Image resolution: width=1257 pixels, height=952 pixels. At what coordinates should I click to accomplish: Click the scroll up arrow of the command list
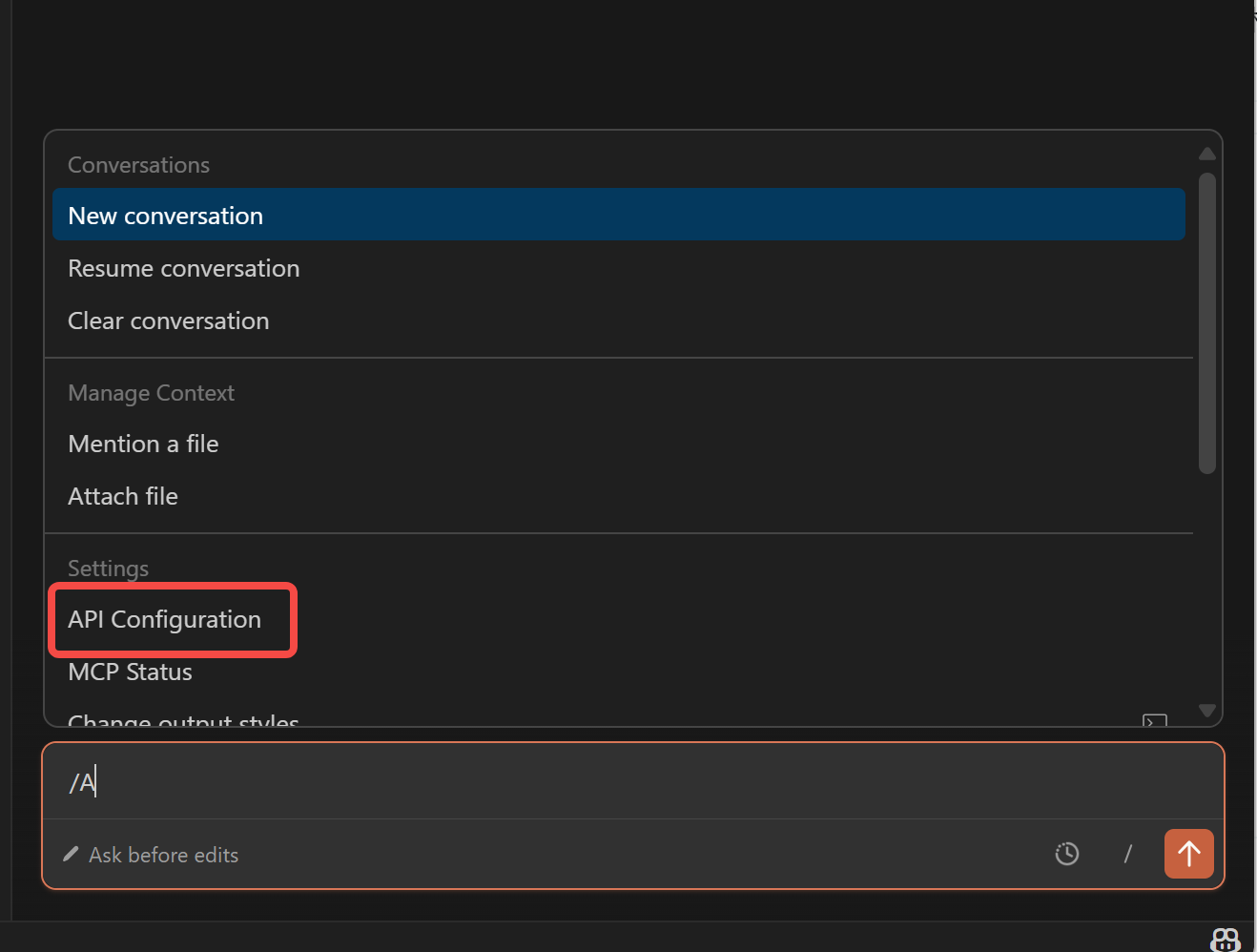pos(1207,154)
